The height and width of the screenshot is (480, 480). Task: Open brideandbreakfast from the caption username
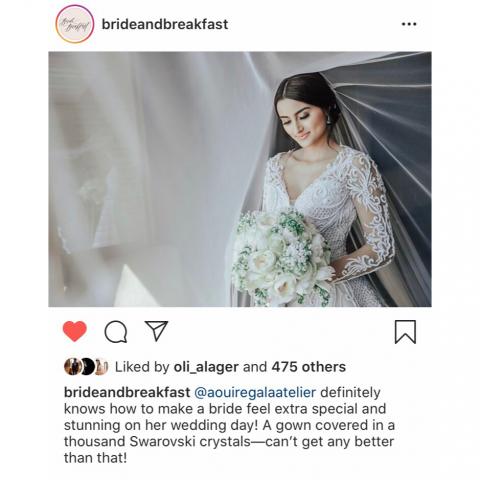pos(127,392)
